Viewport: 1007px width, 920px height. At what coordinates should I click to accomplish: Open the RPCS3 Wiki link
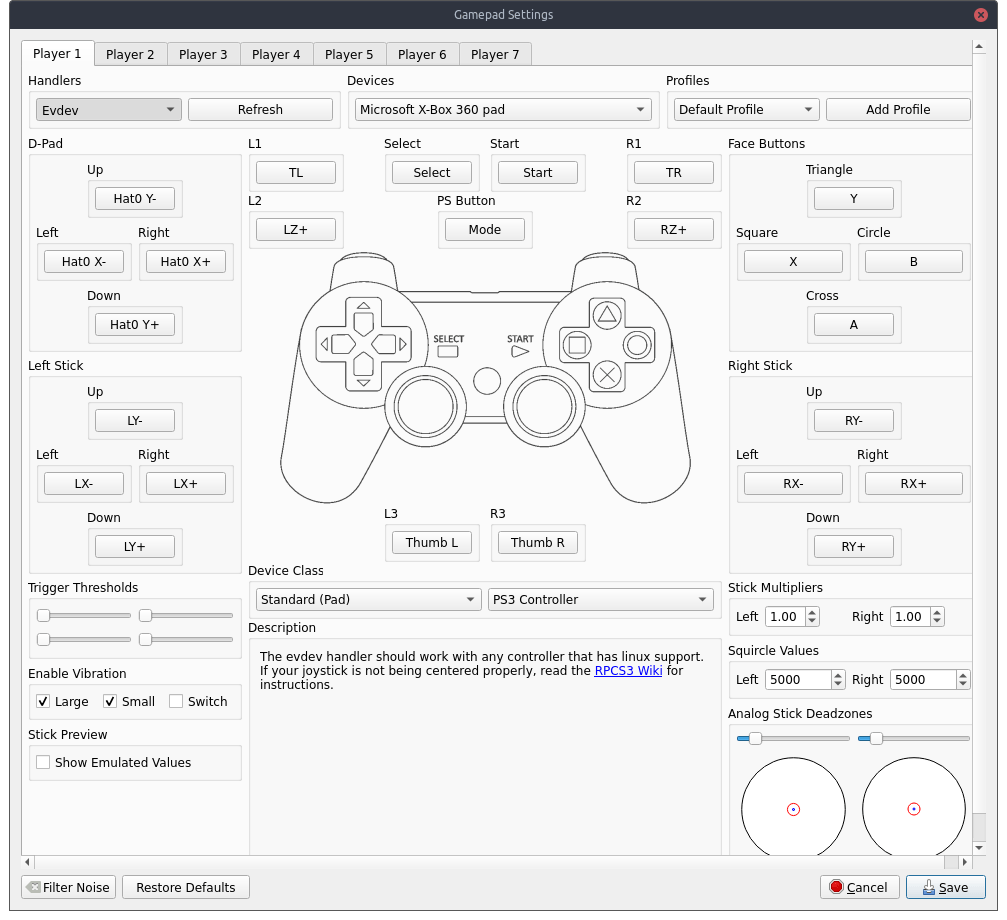628,671
